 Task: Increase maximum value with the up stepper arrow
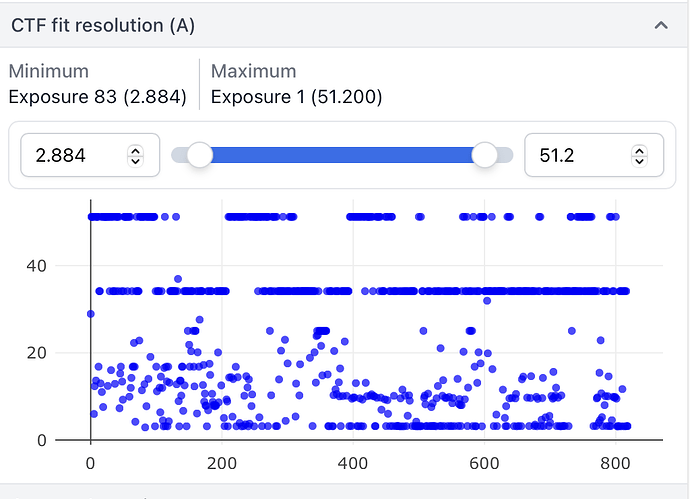[x=639, y=150]
